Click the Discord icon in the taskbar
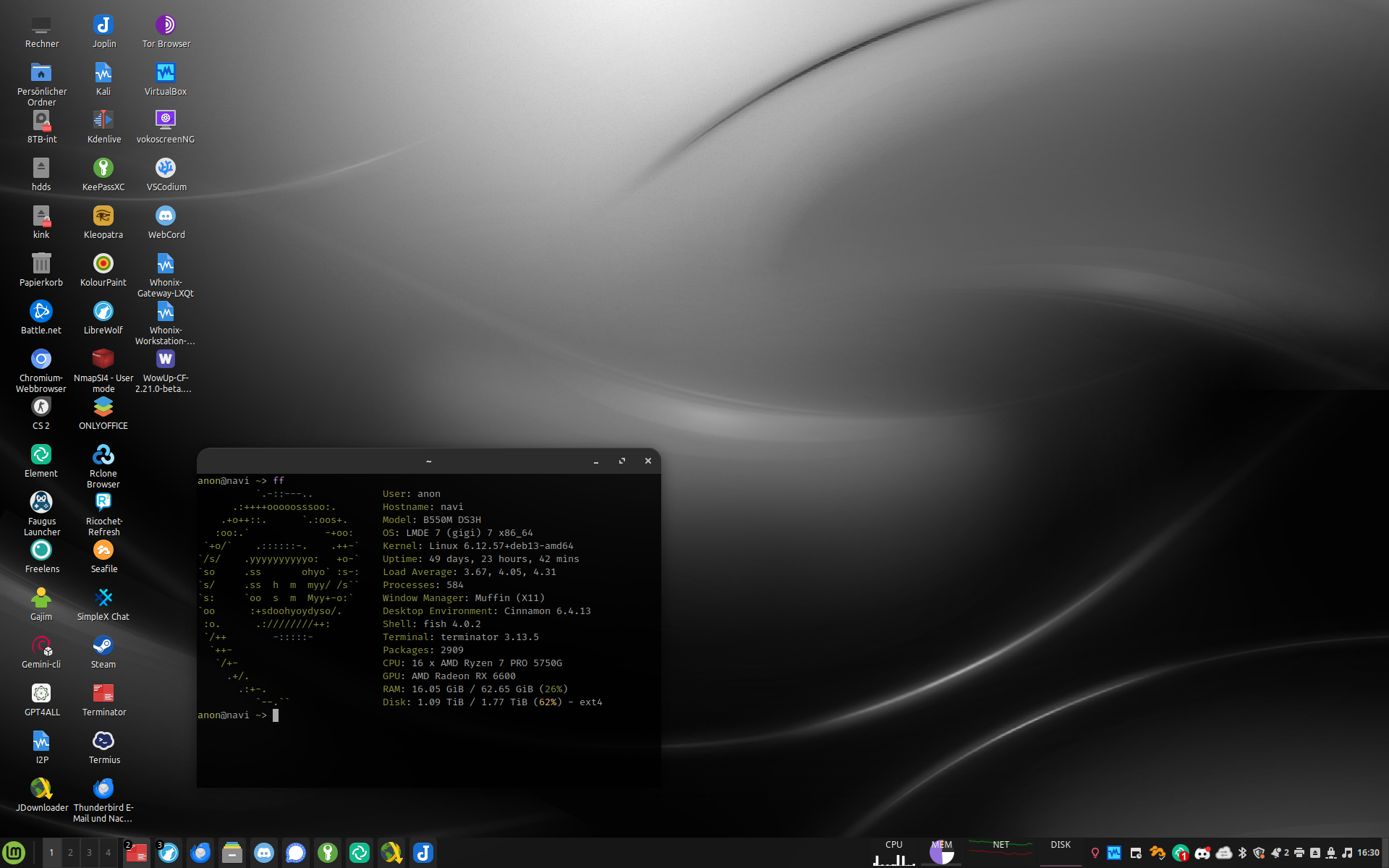Image resolution: width=1389 pixels, height=868 pixels. coord(264,853)
